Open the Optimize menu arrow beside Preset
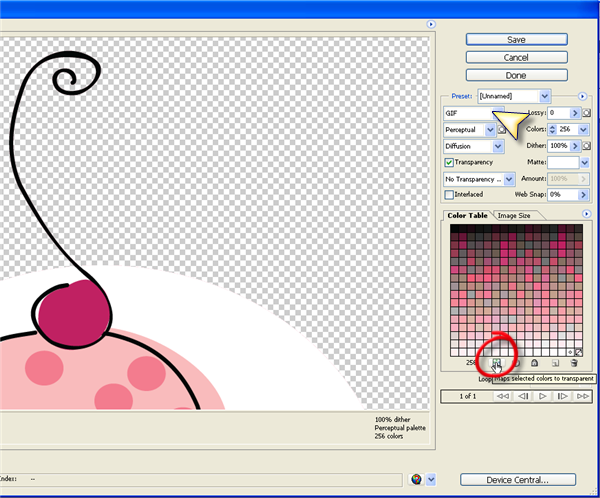The height and width of the screenshot is (498, 600). [x=581, y=96]
